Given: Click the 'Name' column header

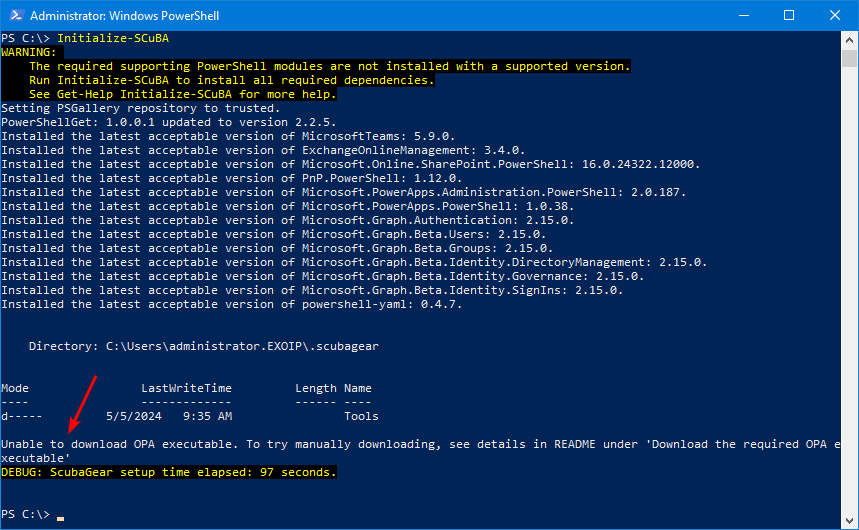Looking at the screenshot, I should coord(358,387).
